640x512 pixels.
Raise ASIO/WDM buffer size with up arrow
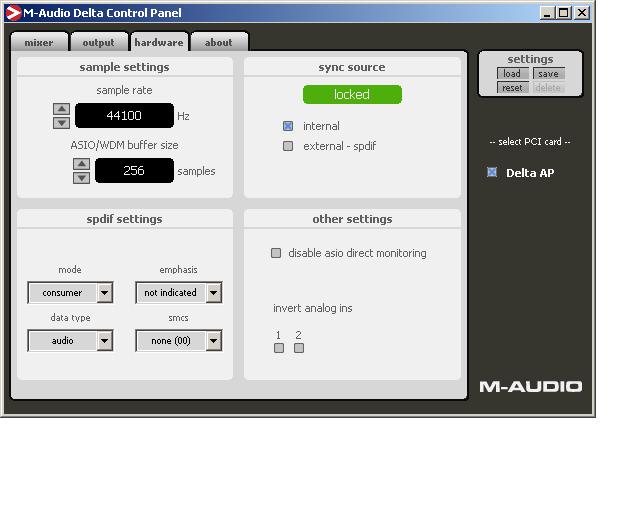point(82,164)
